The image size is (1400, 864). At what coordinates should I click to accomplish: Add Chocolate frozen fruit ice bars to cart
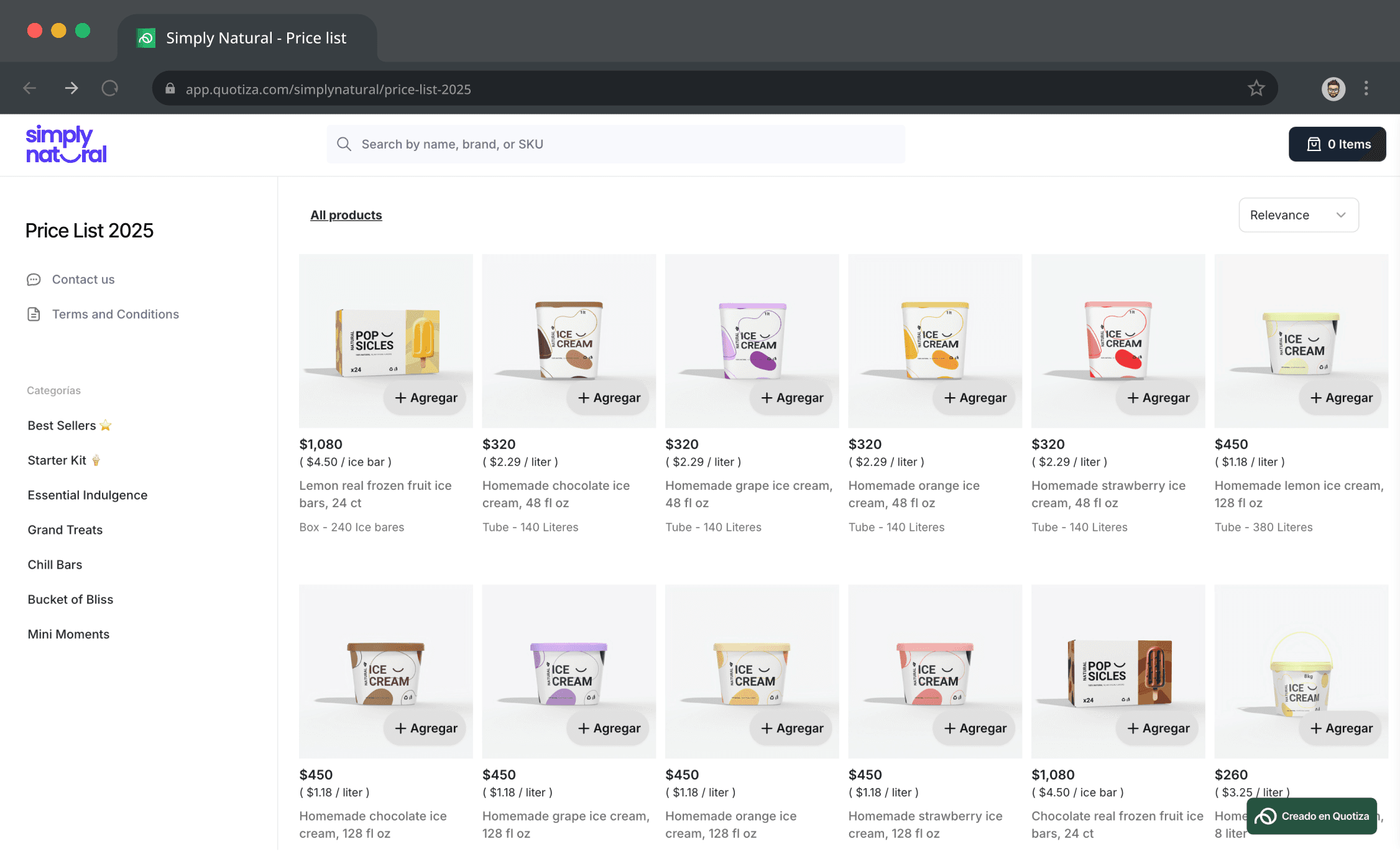(x=1158, y=728)
